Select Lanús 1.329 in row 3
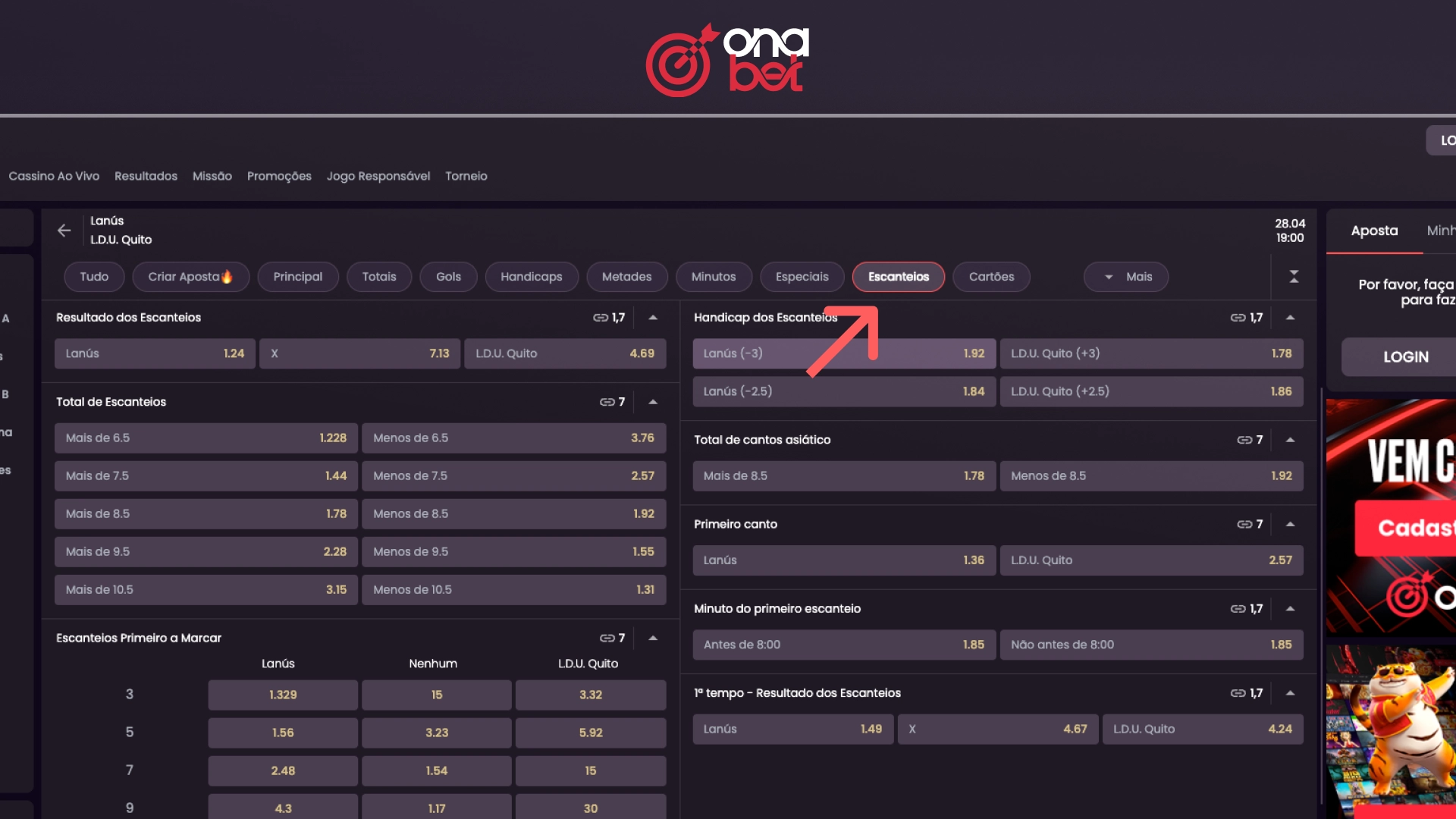This screenshot has width=1456, height=819. (x=283, y=695)
